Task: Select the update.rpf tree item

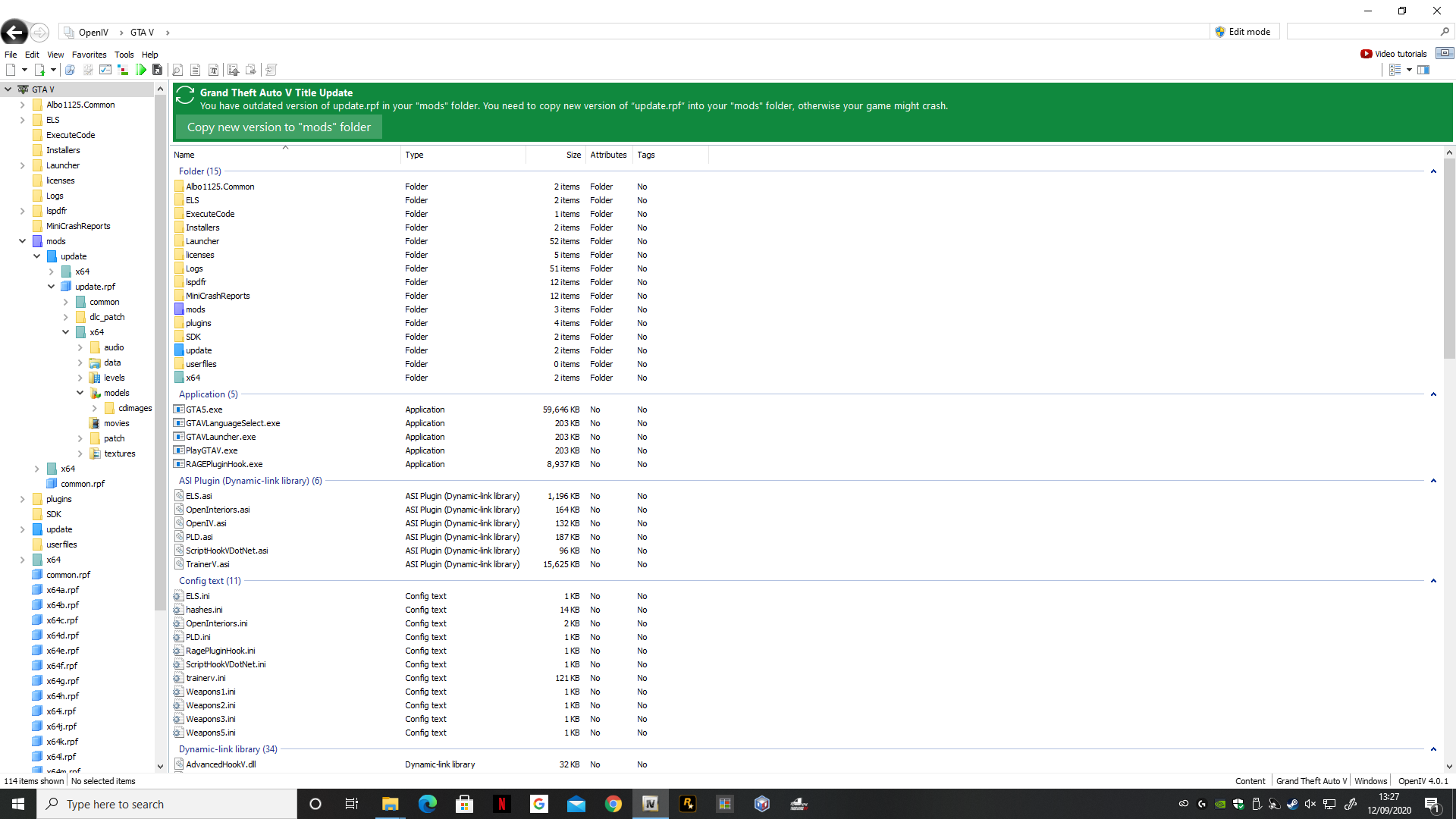Action: click(95, 287)
